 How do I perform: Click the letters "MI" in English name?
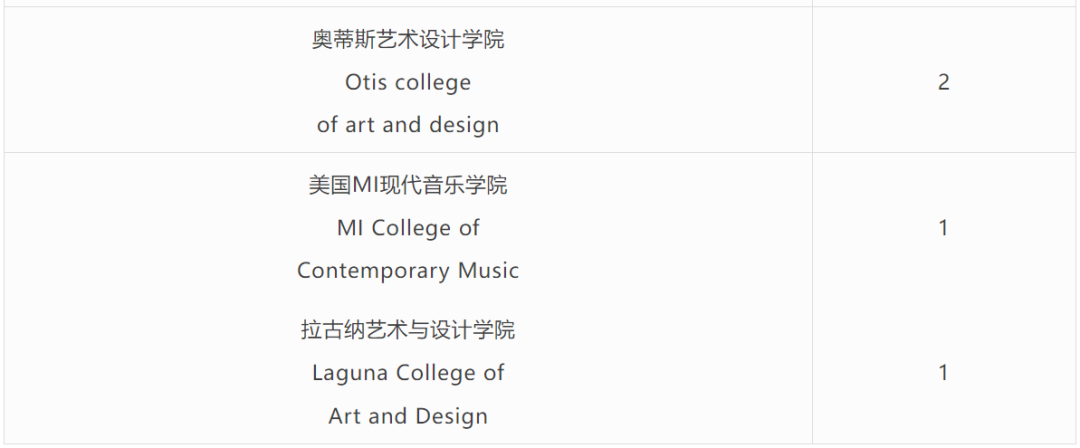tap(351, 228)
